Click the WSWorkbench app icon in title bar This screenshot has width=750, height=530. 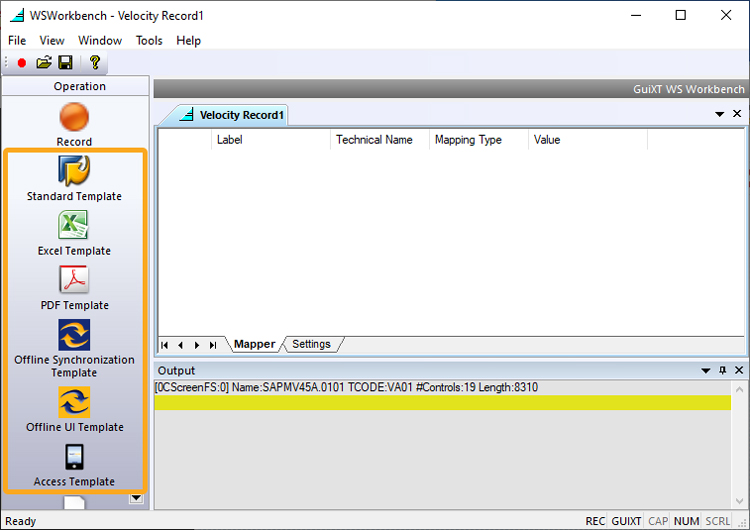tap(17, 15)
